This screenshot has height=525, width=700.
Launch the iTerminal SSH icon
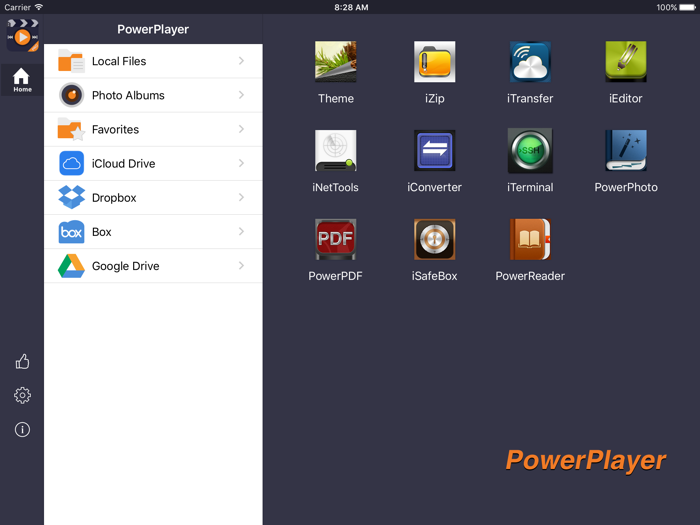click(x=530, y=150)
